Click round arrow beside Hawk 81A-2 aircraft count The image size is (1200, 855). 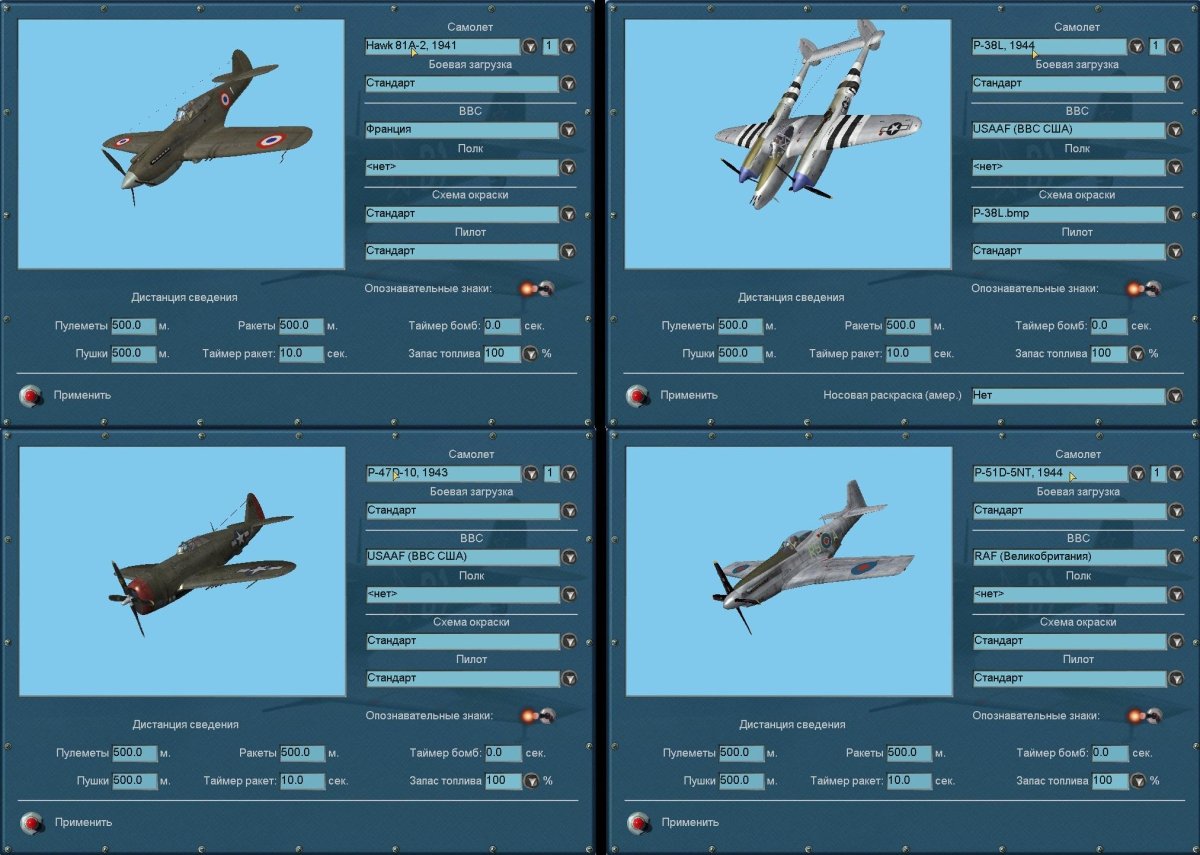[x=568, y=46]
